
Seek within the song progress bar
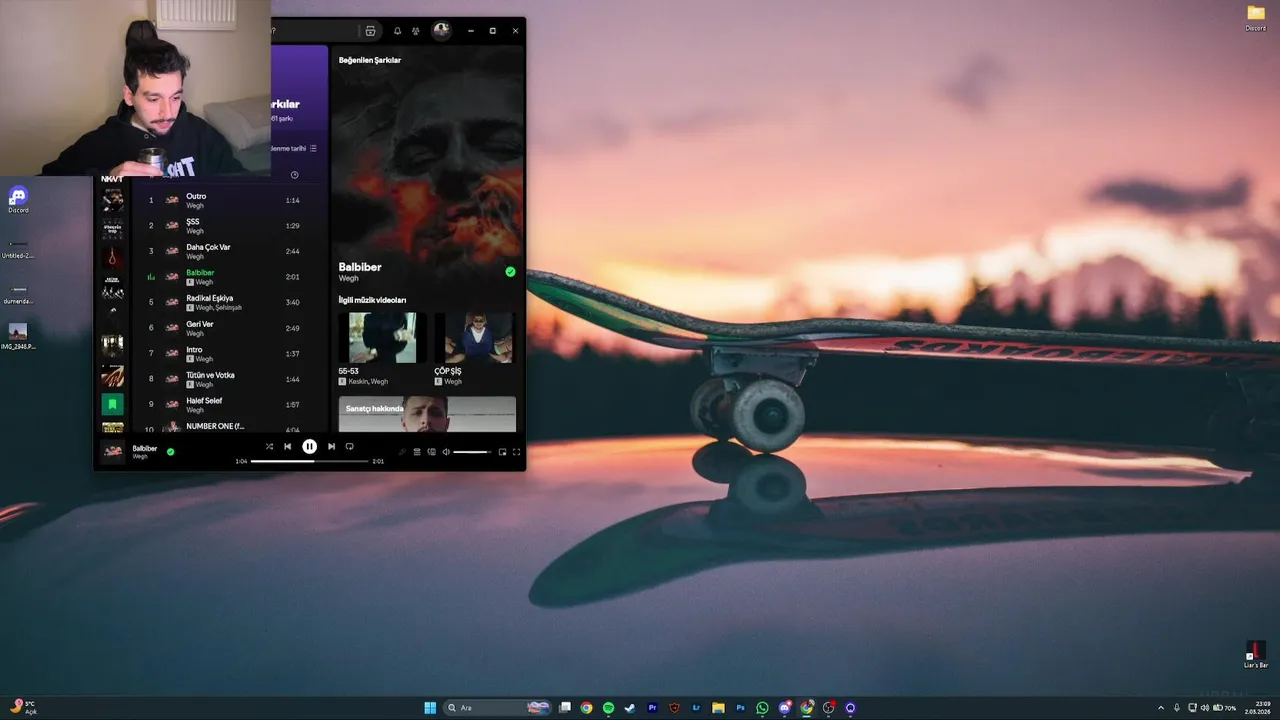[309, 461]
